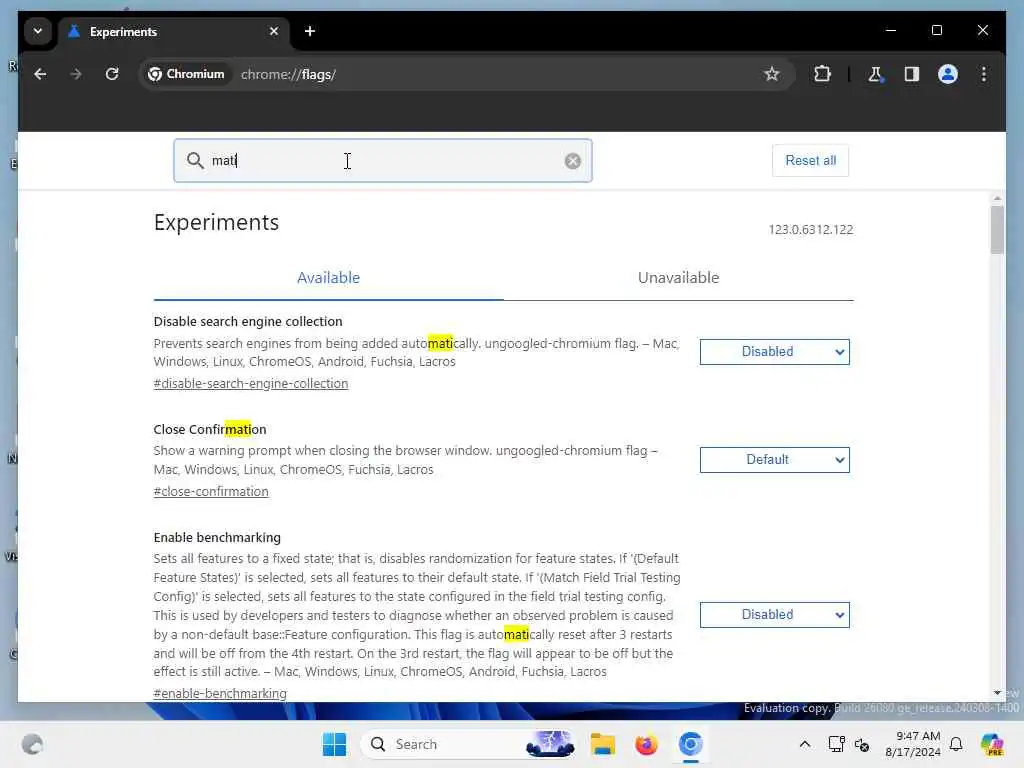The width and height of the screenshot is (1024, 768).
Task: Show hidden system tray icons chevron
Action: click(x=805, y=744)
